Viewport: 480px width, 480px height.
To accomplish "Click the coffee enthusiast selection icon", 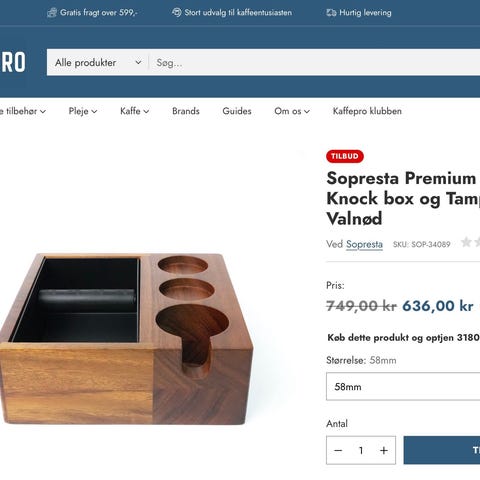I will tap(177, 12).
